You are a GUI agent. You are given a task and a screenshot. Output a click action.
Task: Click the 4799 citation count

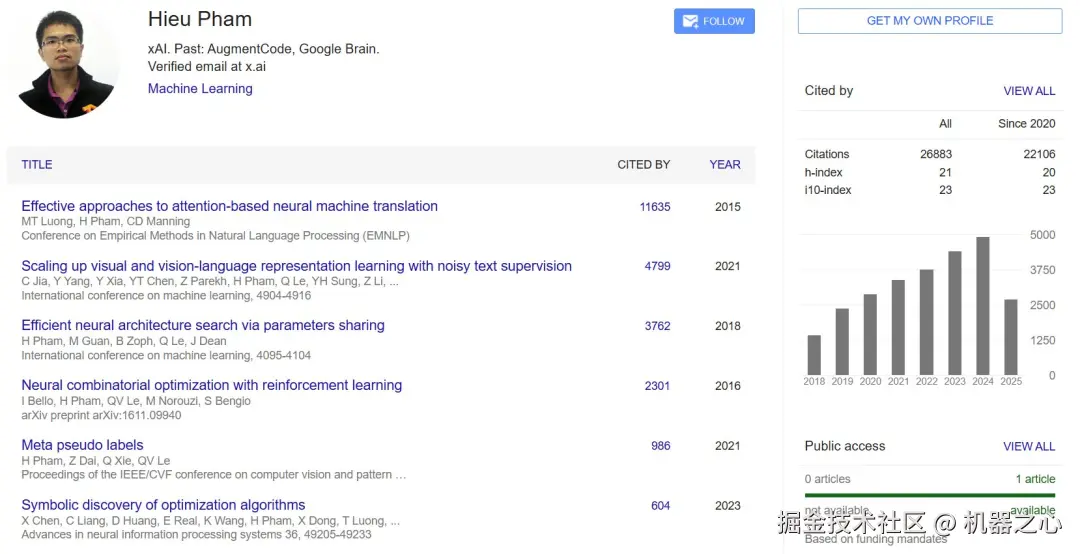click(x=657, y=267)
